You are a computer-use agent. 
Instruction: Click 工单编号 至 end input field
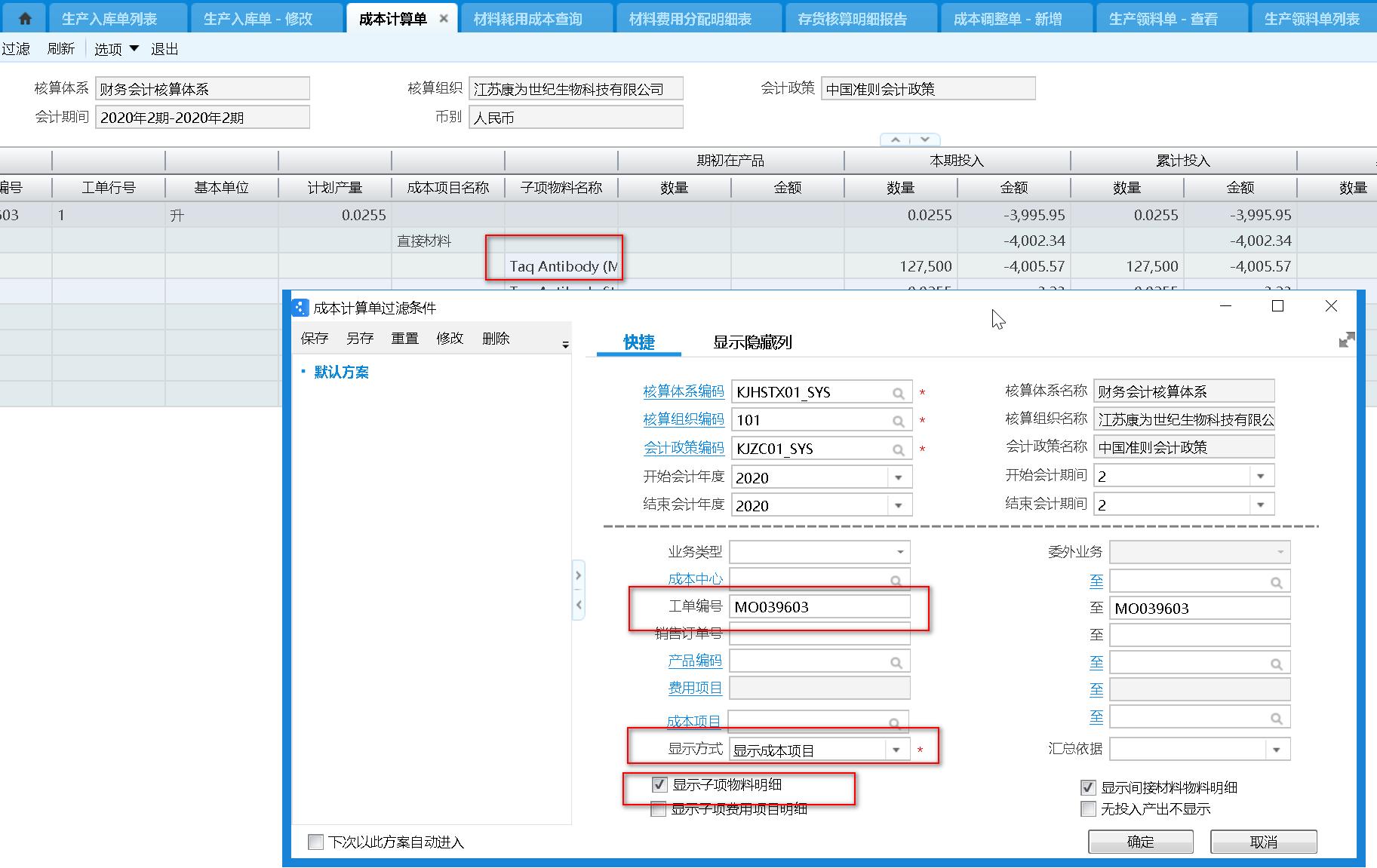pos(1200,609)
